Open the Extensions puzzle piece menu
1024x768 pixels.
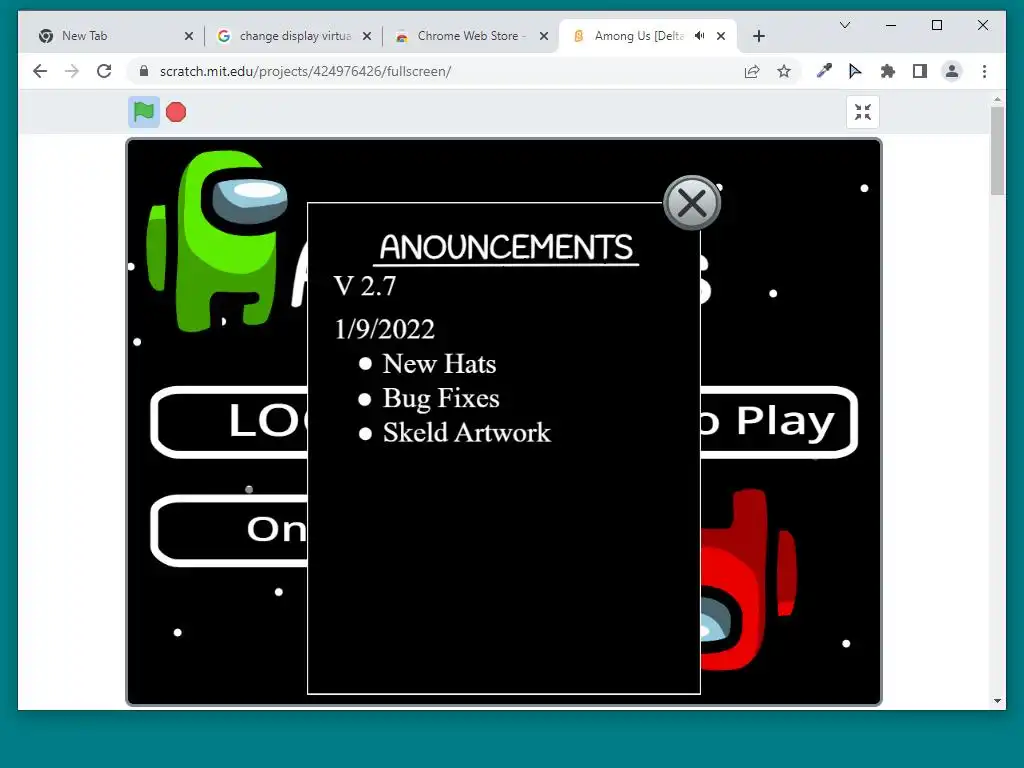coord(888,71)
